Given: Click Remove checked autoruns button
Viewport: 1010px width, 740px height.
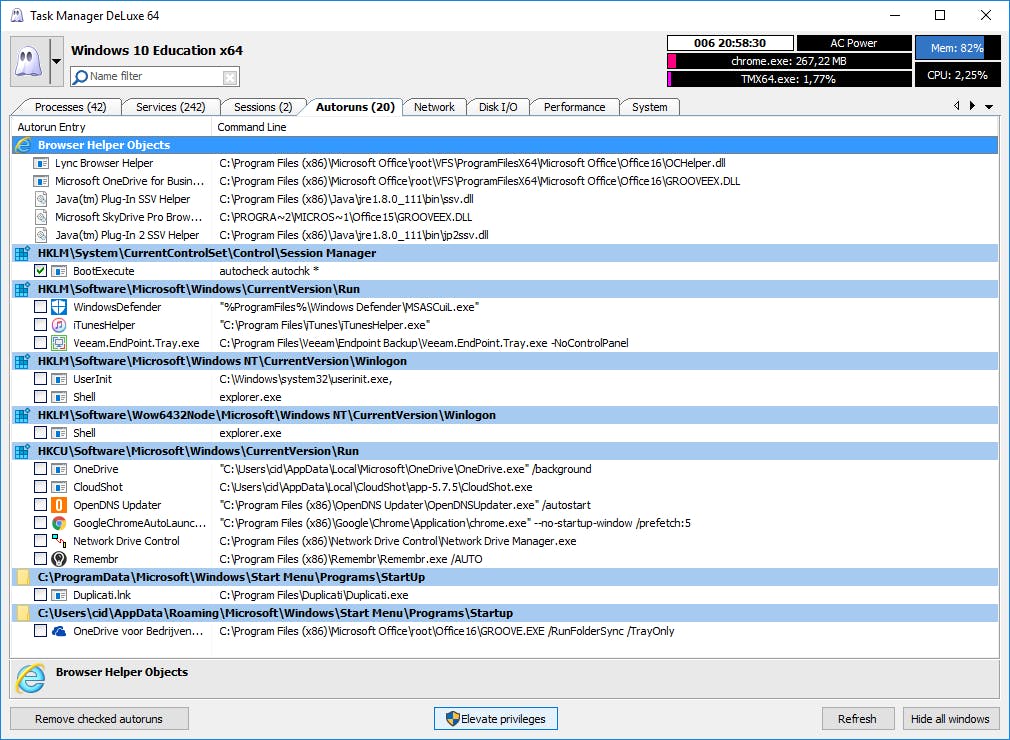Looking at the screenshot, I should tap(99, 719).
